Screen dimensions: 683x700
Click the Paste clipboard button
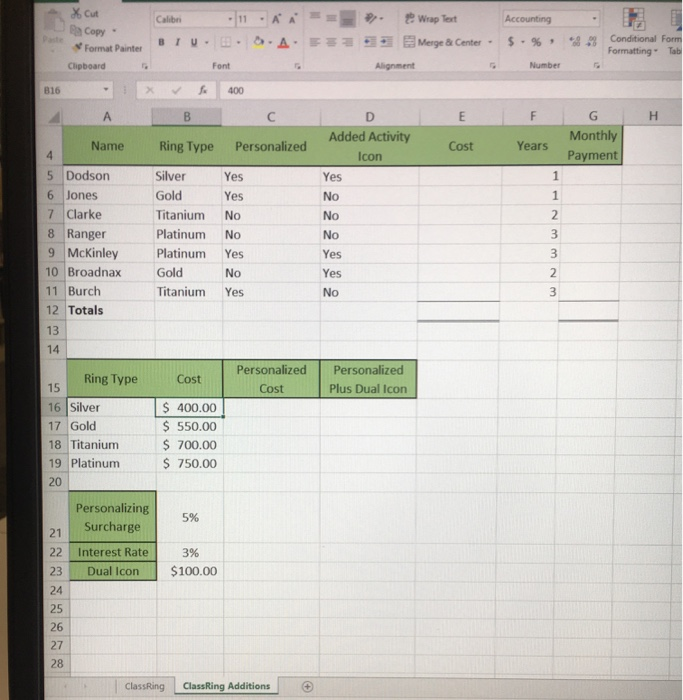(x=53, y=28)
